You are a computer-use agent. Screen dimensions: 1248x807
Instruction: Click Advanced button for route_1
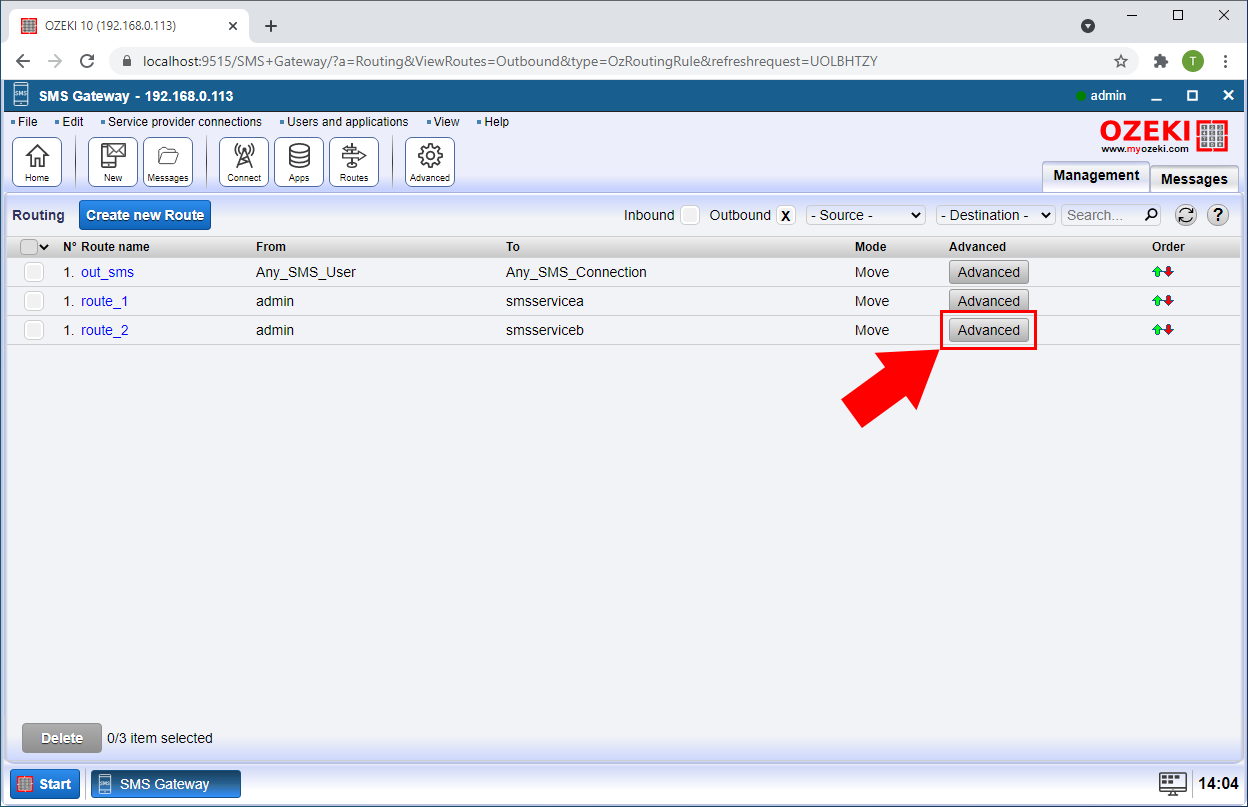[x=988, y=301]
